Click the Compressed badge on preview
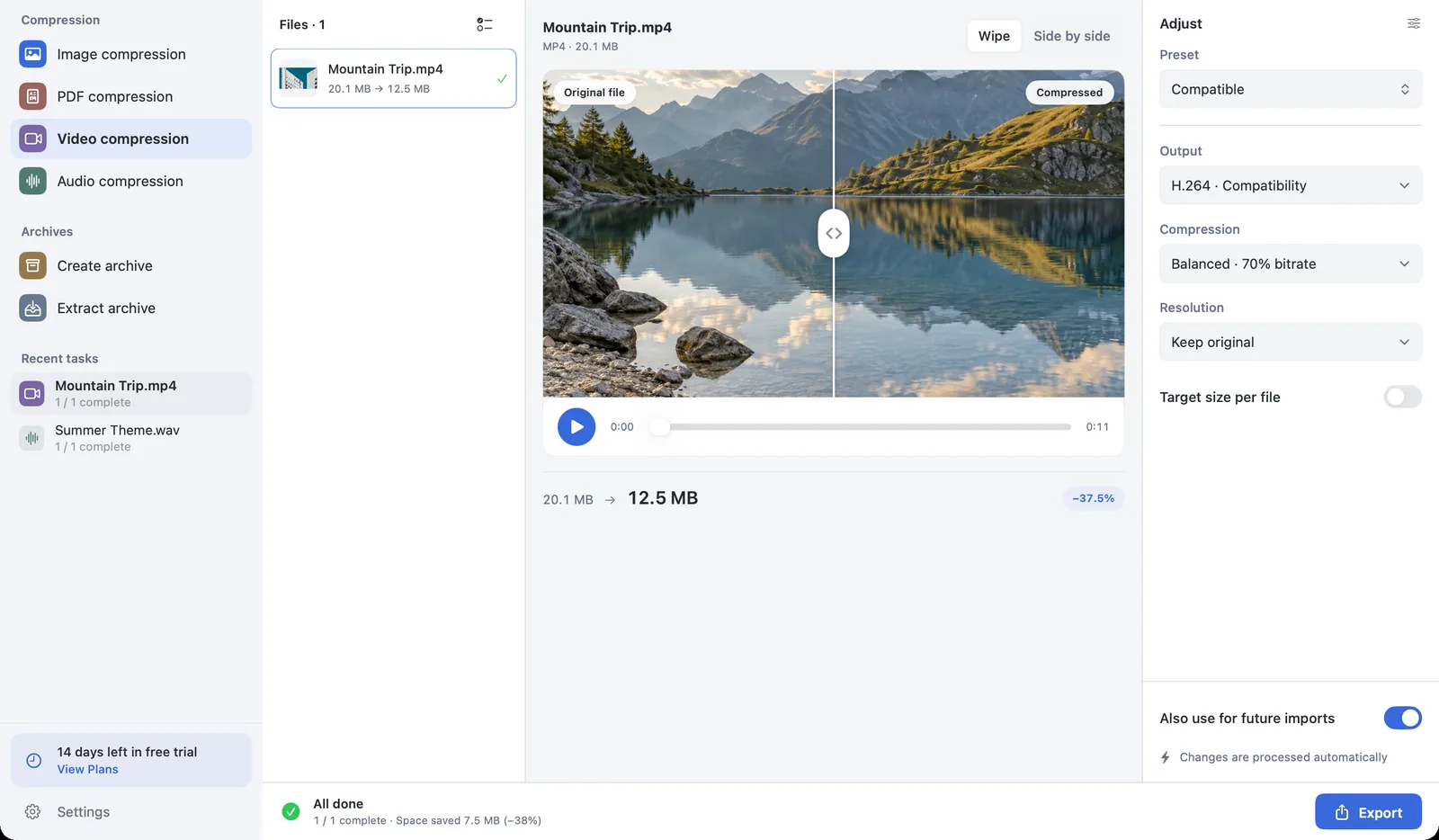 tap(1069, 93)
